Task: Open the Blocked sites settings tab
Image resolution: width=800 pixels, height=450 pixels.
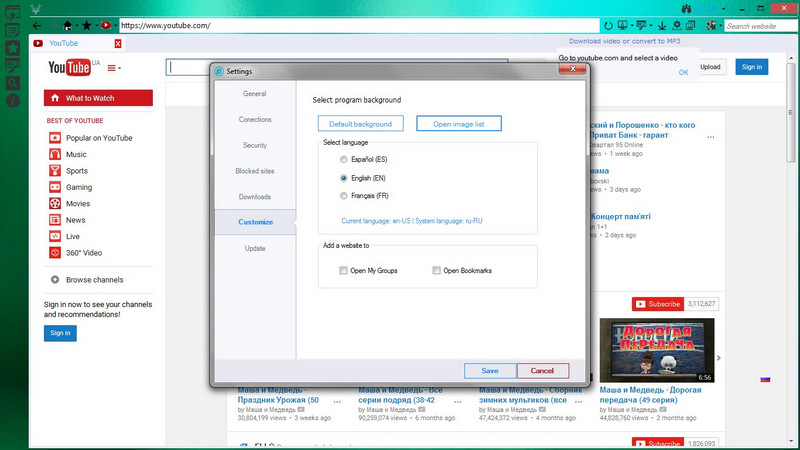Action: point(255,171)
